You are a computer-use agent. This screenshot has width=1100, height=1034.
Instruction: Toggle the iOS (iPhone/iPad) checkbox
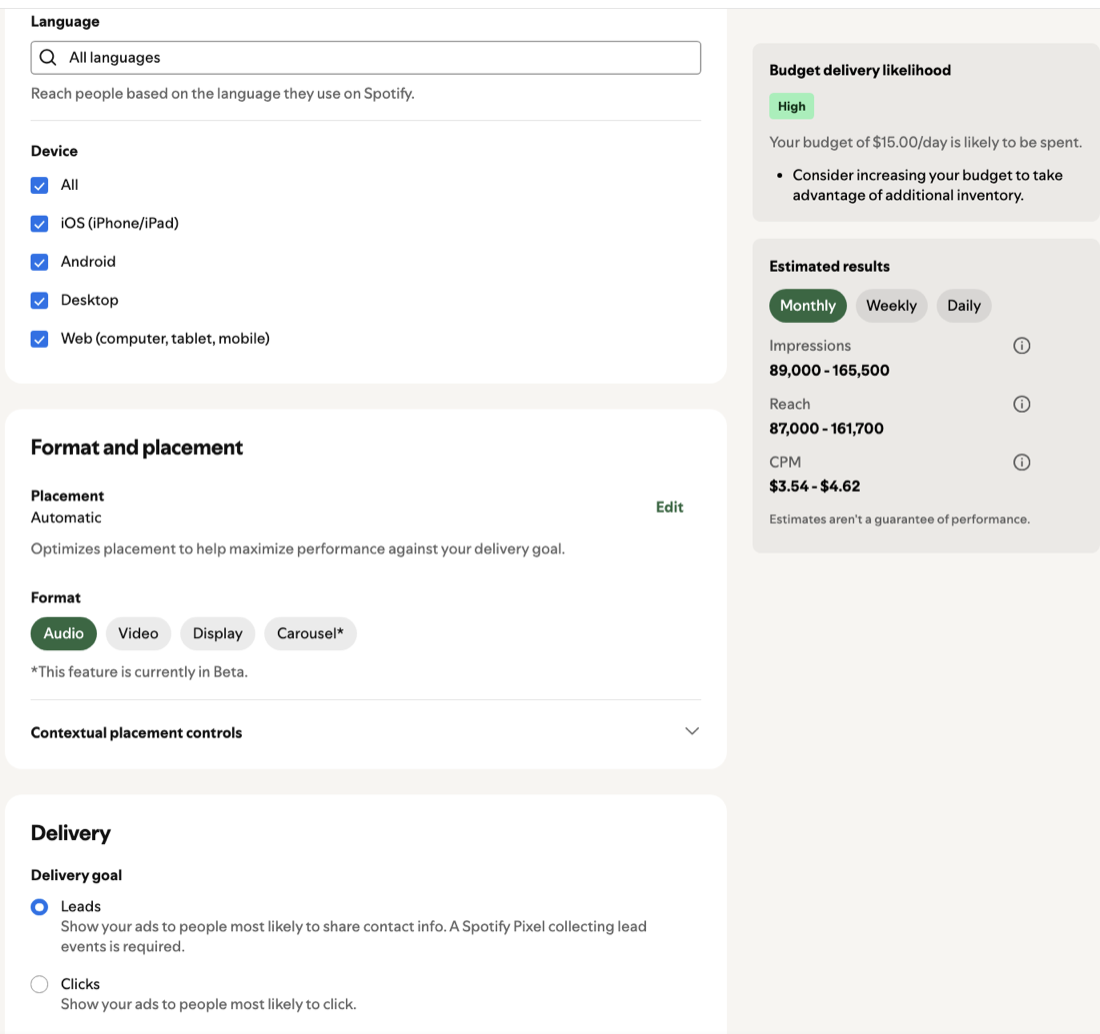39,224
